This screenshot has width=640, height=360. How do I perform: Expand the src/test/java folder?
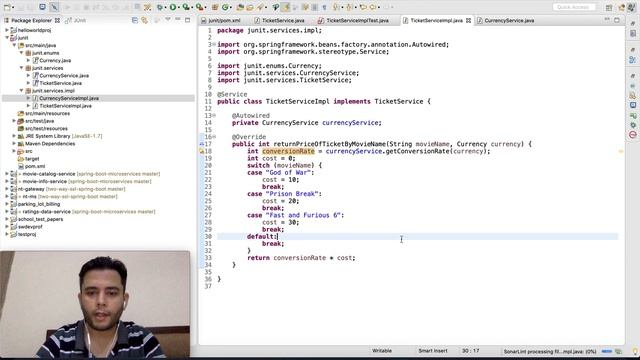[14, 121]
